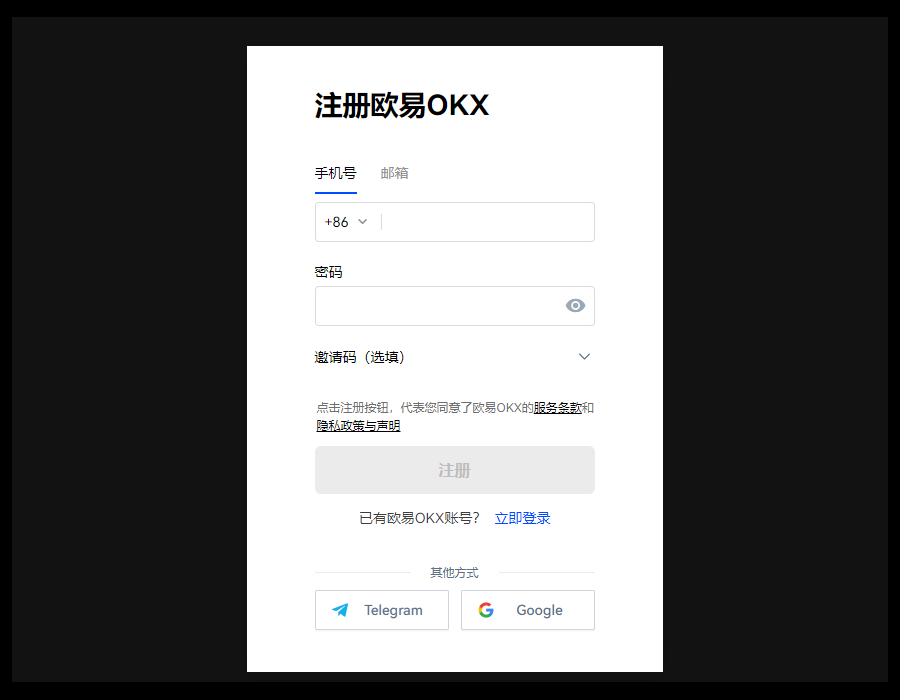
Task: Open the 隐私政策与声明 link
Action: click(x=358, y=426)
